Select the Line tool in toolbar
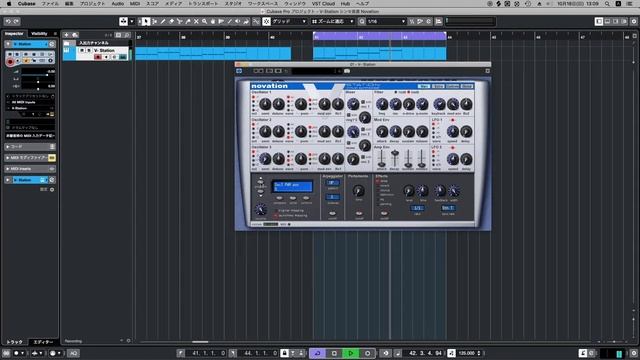 [x=229, y=21]
